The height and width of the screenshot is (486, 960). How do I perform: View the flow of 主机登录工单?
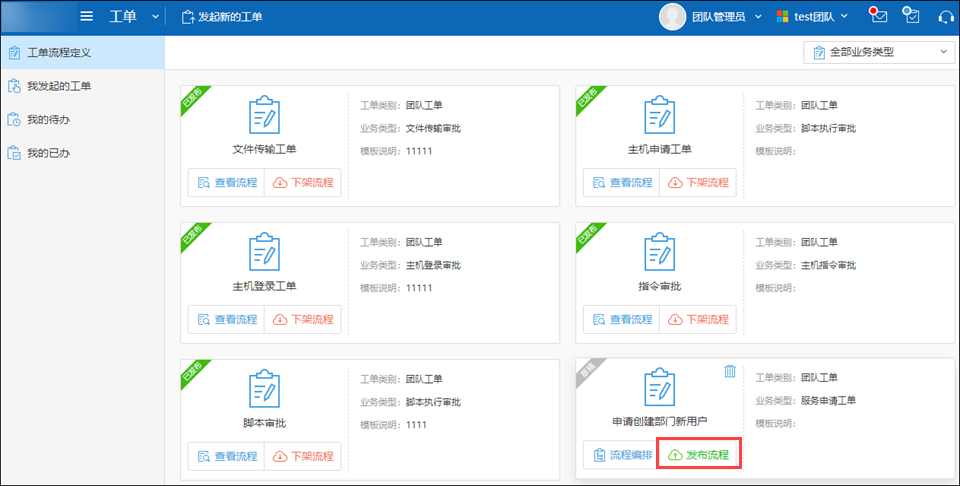click(226, 319)
